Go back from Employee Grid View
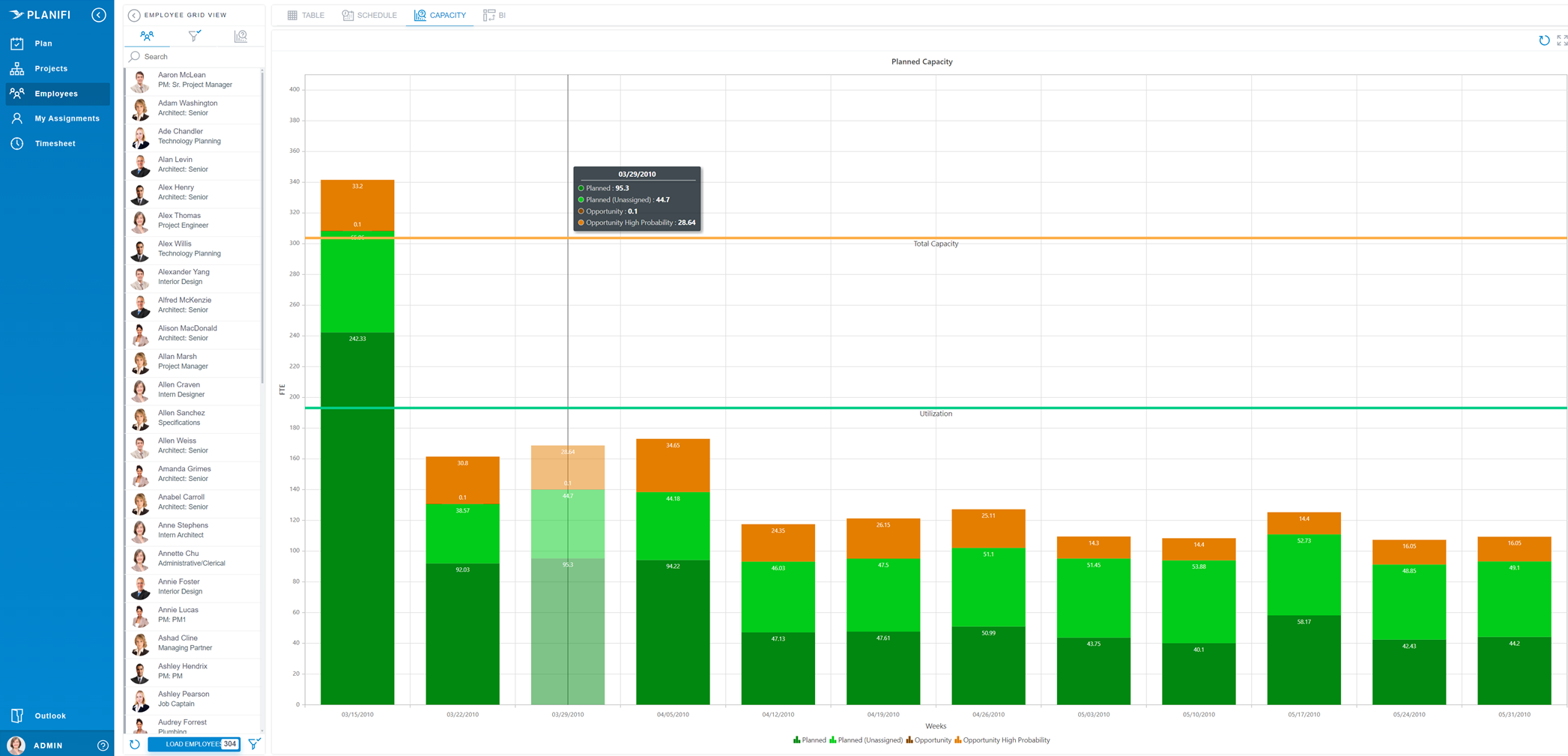1568x756 pixels. point(133,14)
